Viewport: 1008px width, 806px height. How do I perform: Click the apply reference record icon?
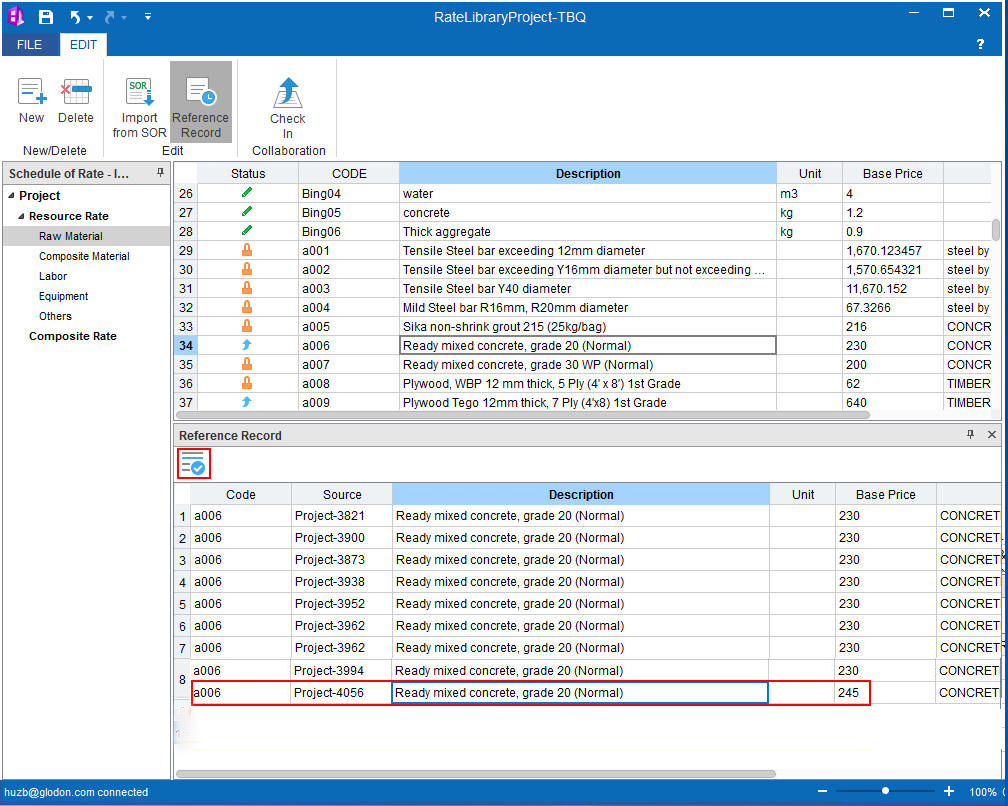point(194,463)
